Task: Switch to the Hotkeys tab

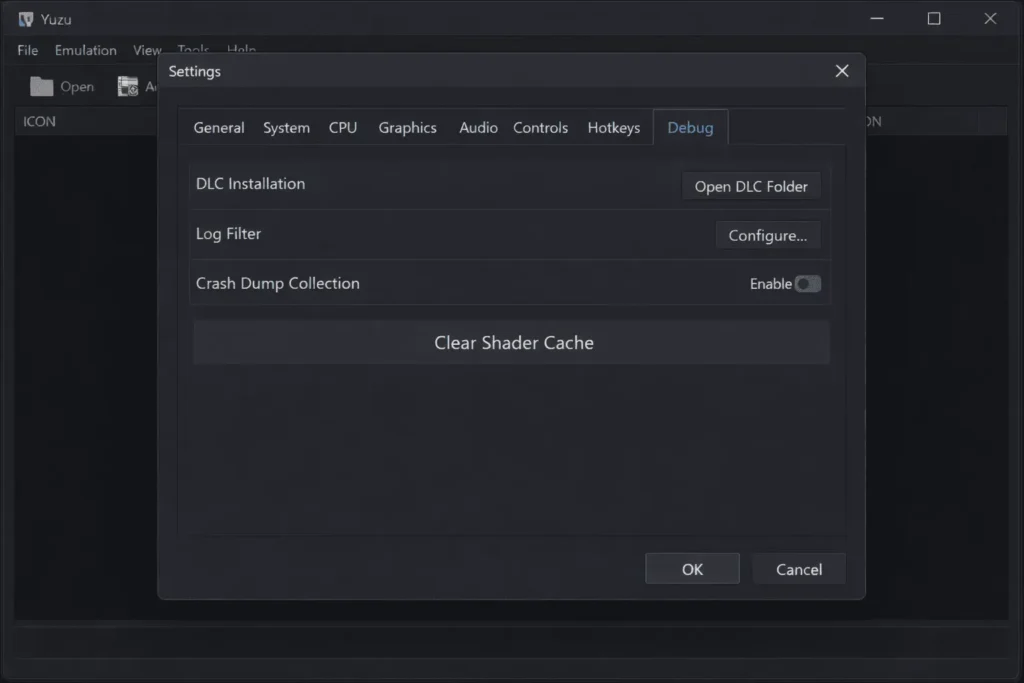Action: coord(613,127)
